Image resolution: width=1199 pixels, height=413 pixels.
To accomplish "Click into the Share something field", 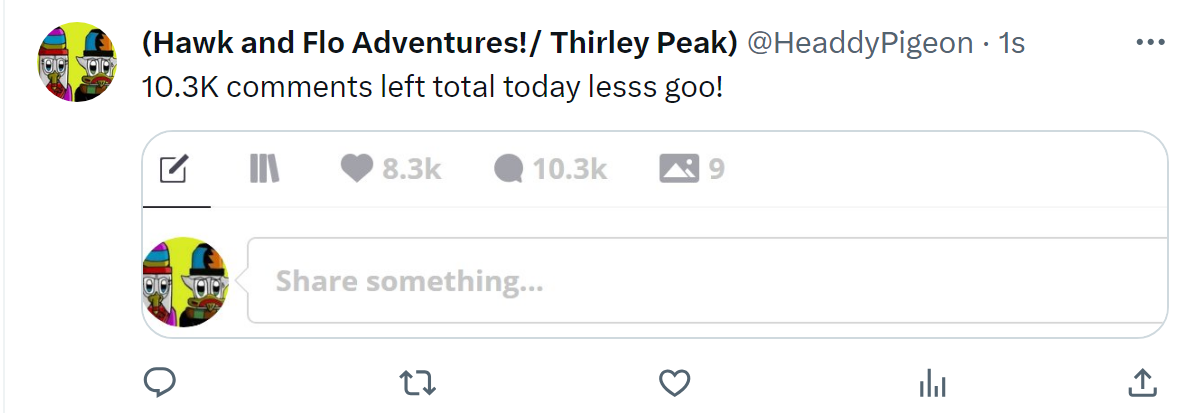I will point(700,281).
